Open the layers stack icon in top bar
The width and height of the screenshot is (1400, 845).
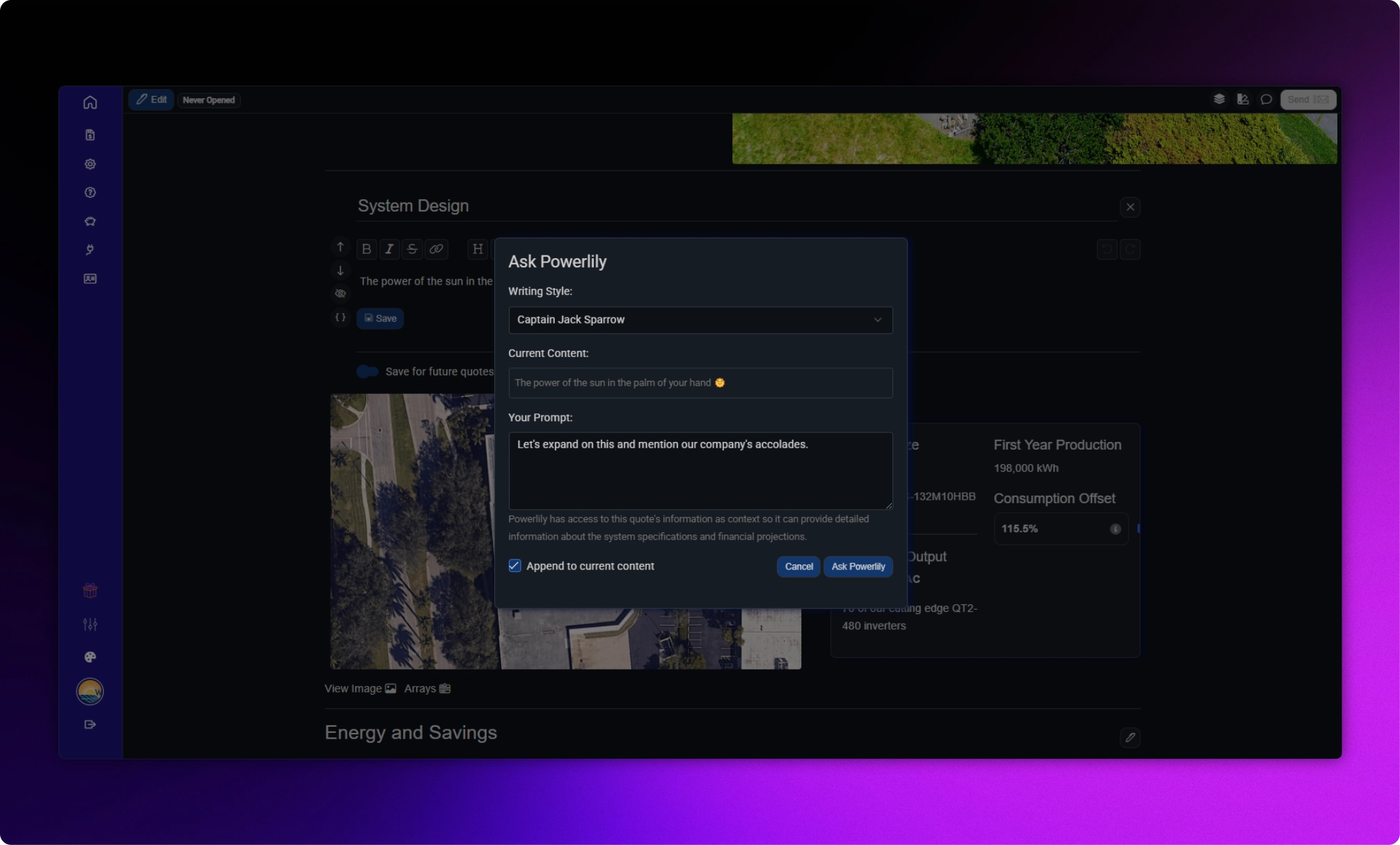click(x=1219, y=100)
